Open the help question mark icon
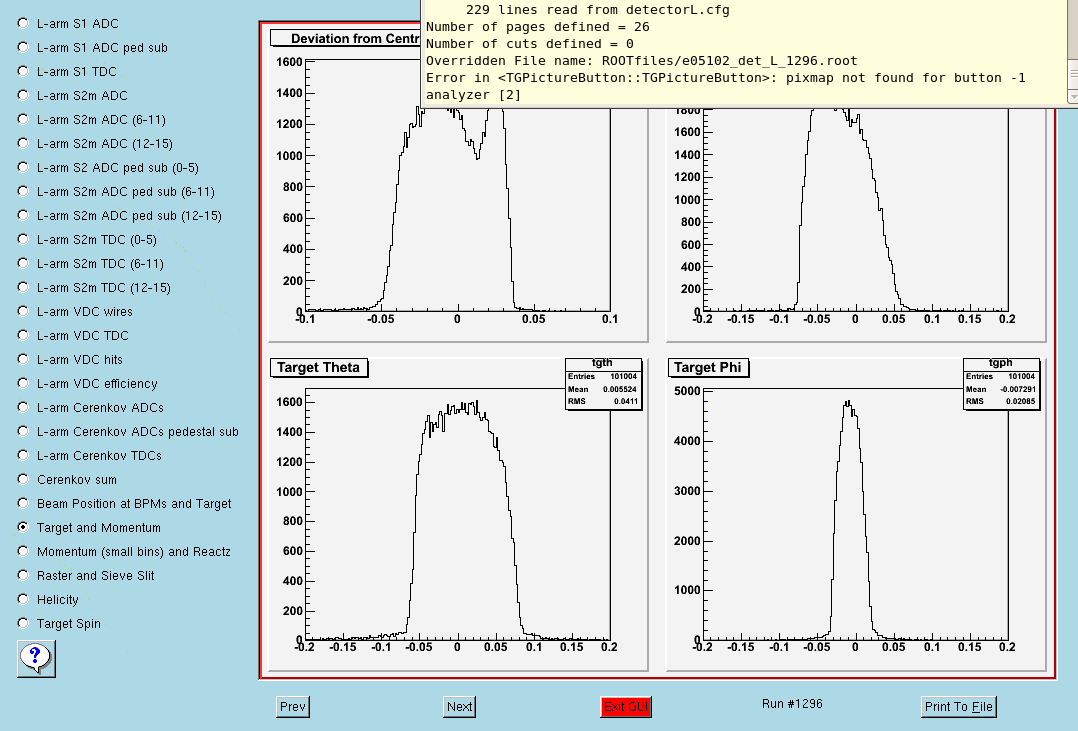Viewport: 1078px width, 731px height. point(36,658)
